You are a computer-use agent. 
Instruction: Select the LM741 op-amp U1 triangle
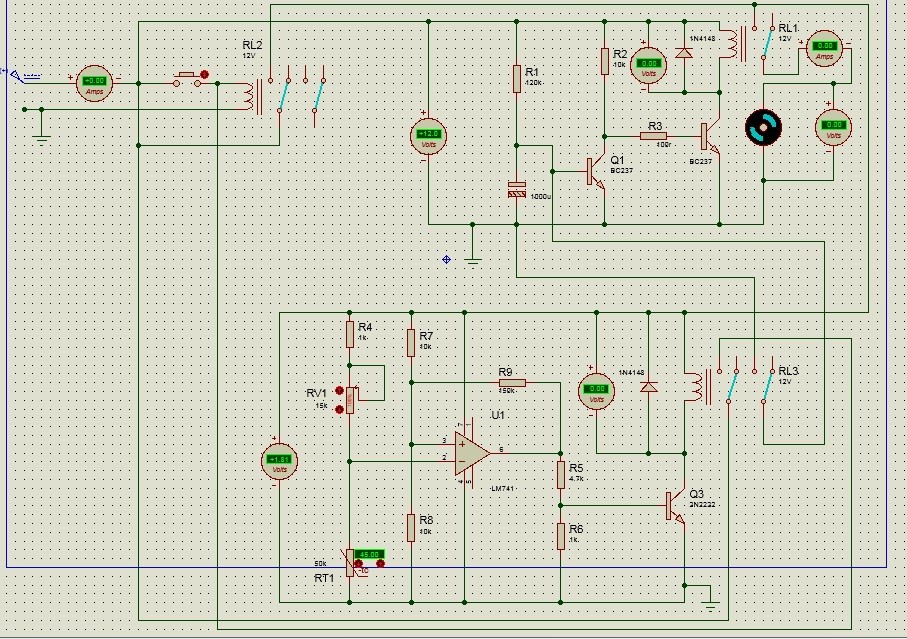tap(472, 453)
